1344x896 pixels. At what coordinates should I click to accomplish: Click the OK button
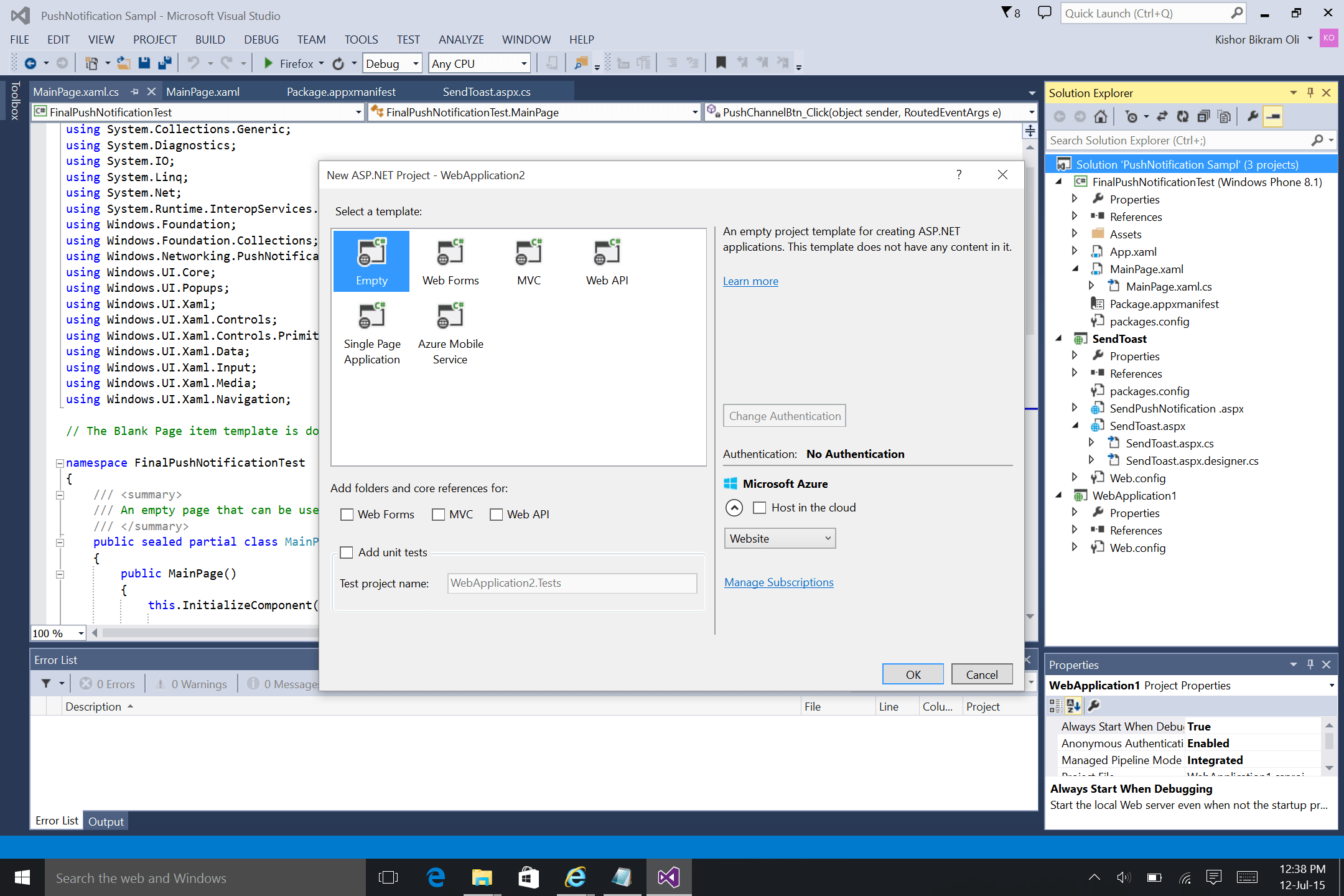coord(913,674)
